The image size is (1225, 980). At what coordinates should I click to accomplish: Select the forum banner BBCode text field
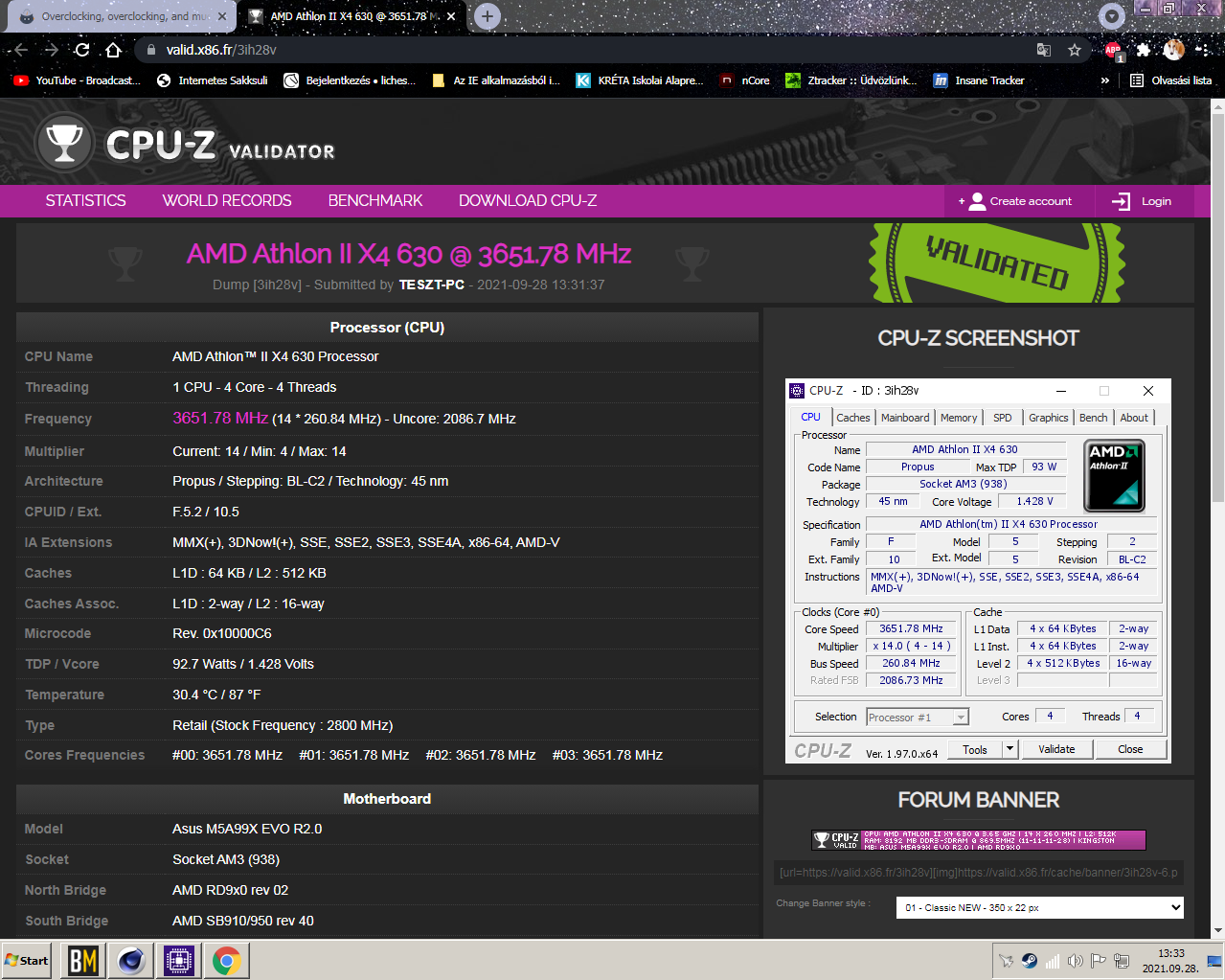pos(979,873)
